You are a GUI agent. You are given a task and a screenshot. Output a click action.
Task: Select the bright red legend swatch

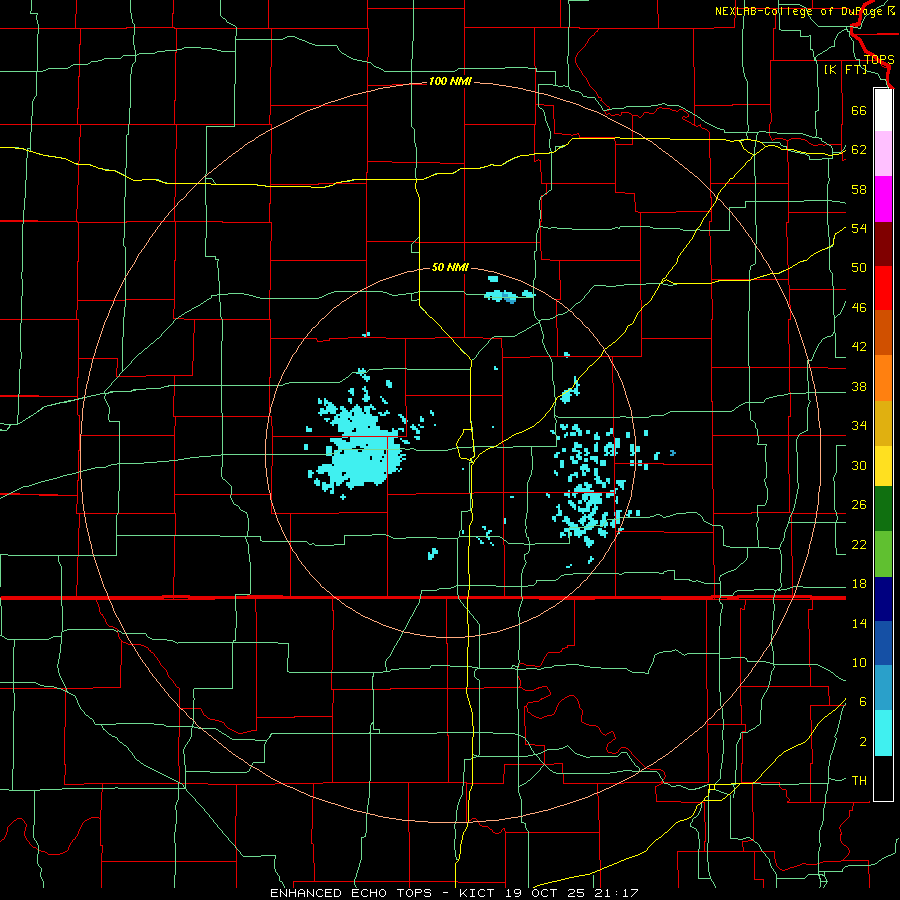[x=883, y=288]
